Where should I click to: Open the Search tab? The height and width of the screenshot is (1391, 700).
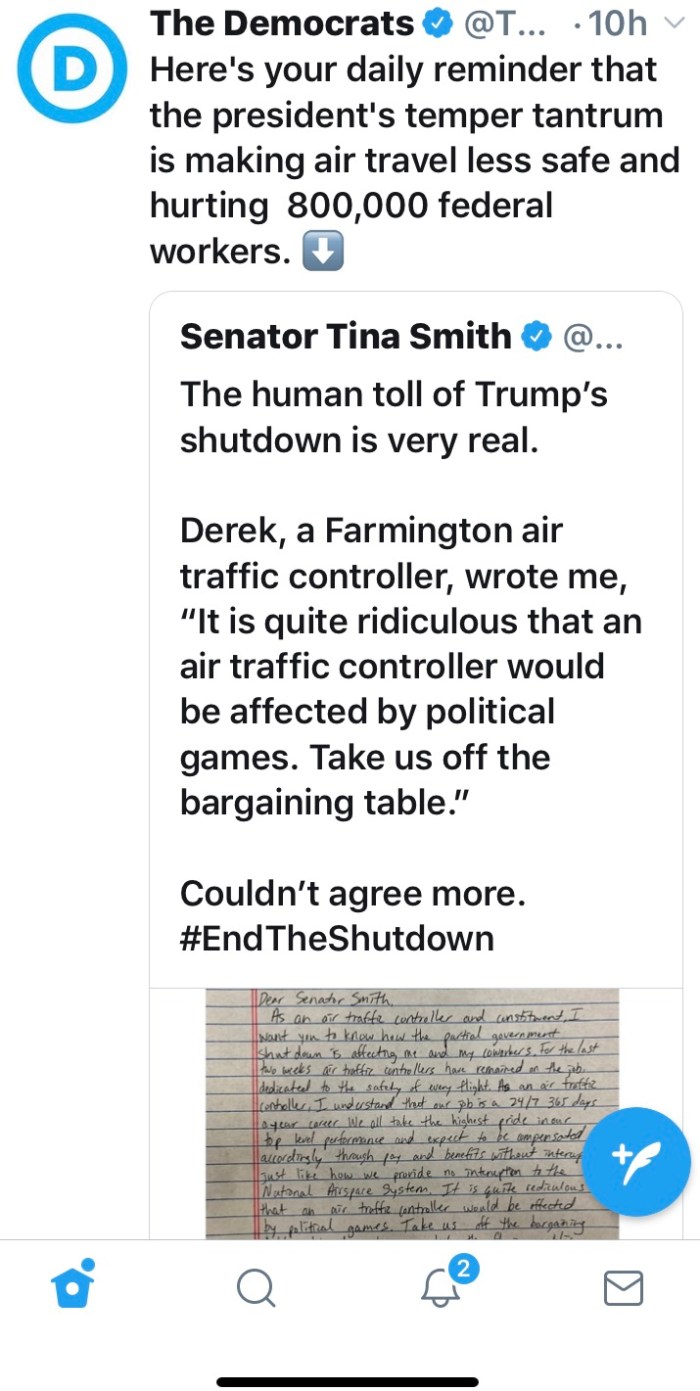click(256, 1288)
